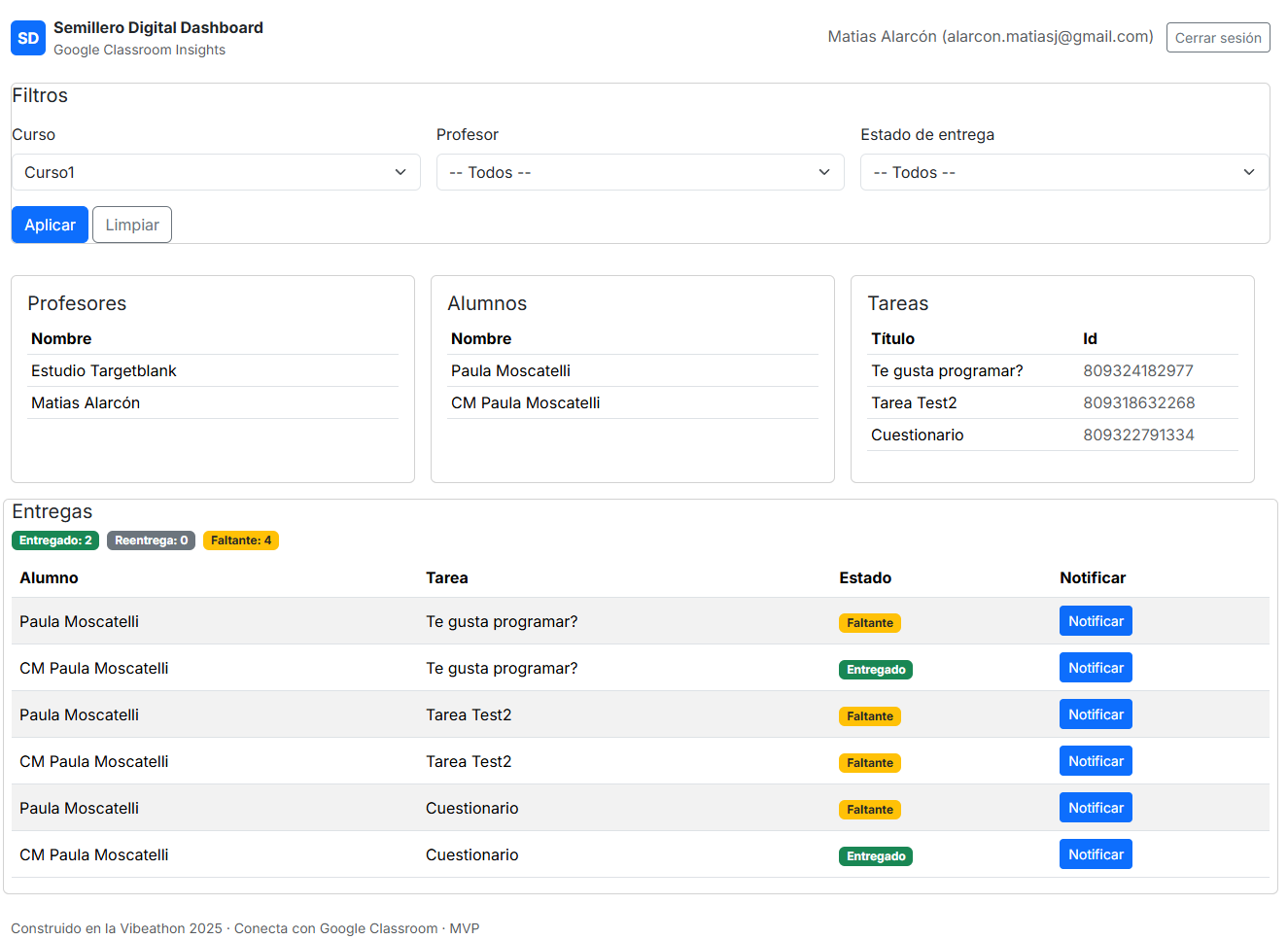
Task: Click the Limpiar button
Action: pyautogui.click(x=131, y=225)
